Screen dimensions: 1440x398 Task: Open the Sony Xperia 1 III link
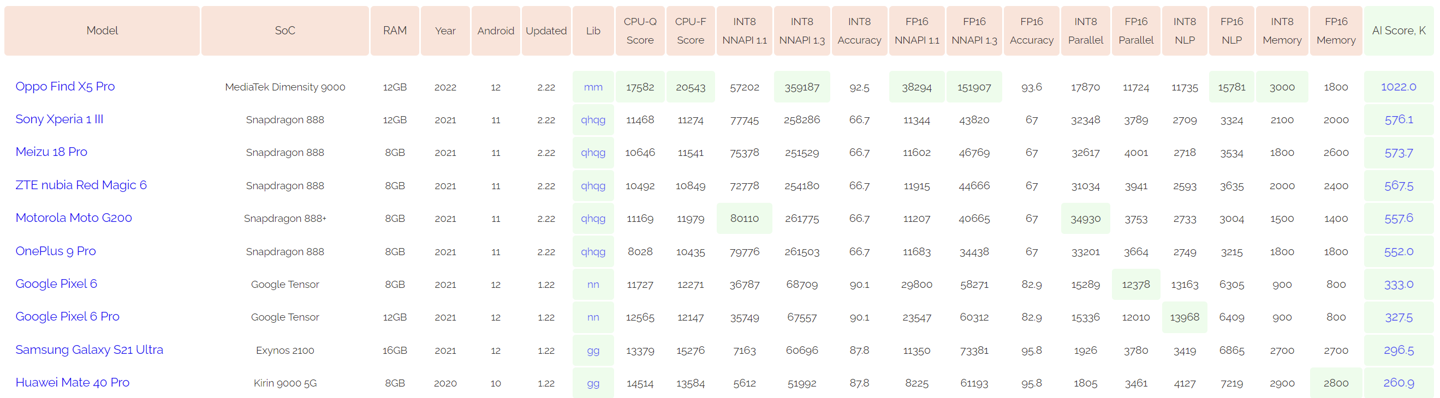59,120
